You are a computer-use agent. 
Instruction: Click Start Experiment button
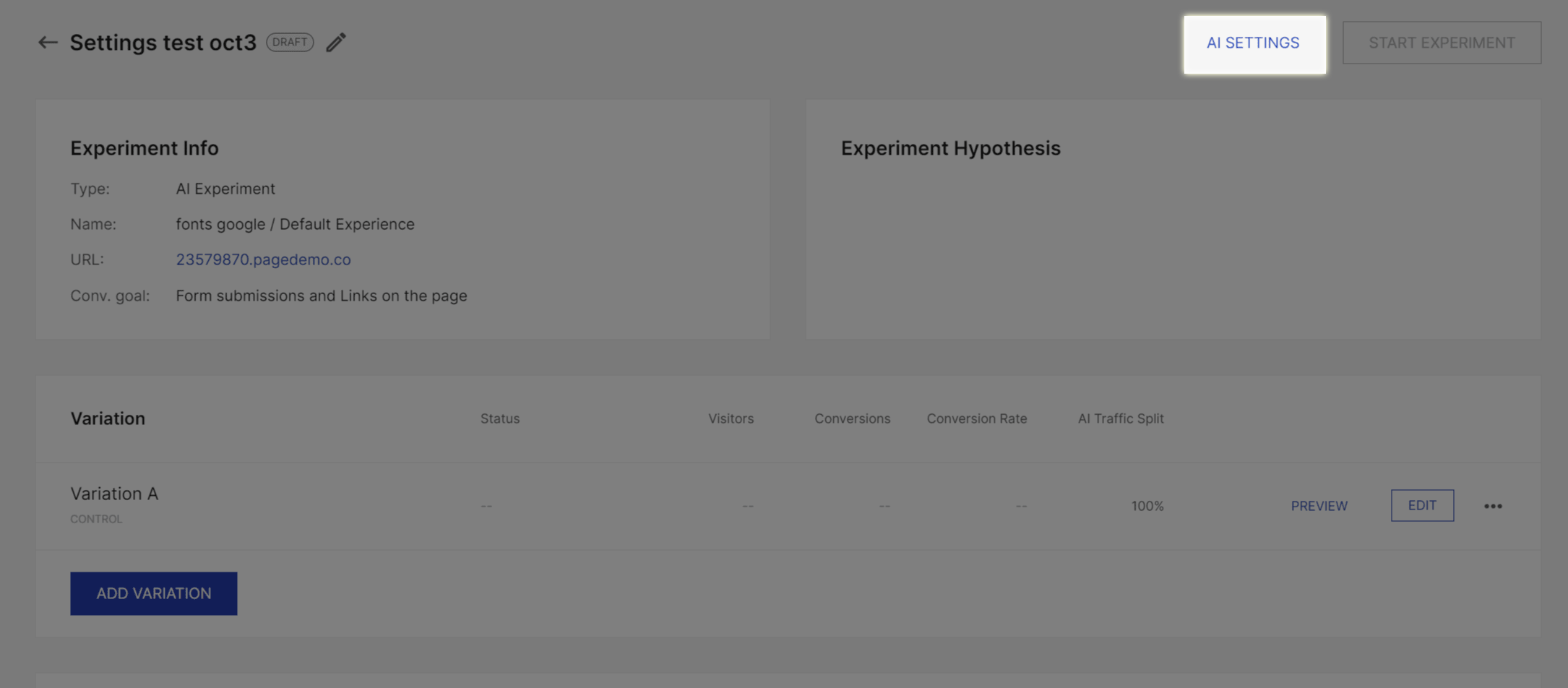(x=1442, y=43)
